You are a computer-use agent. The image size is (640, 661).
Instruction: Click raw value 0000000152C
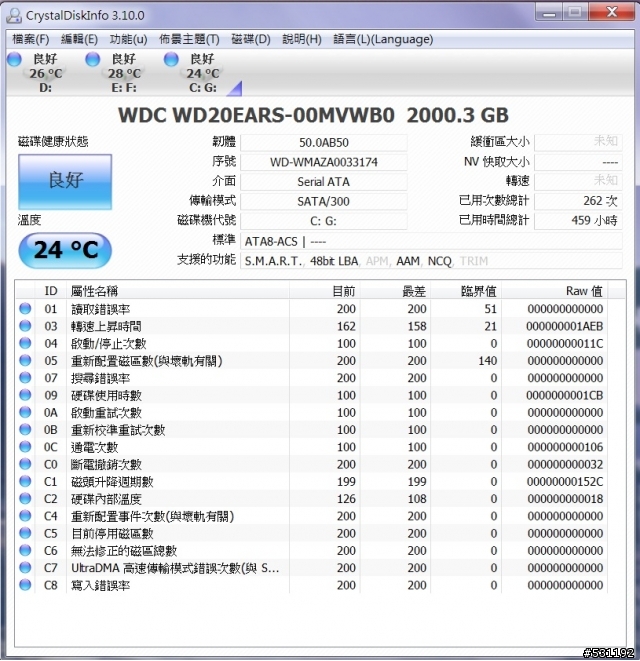(x=565, y=482)
